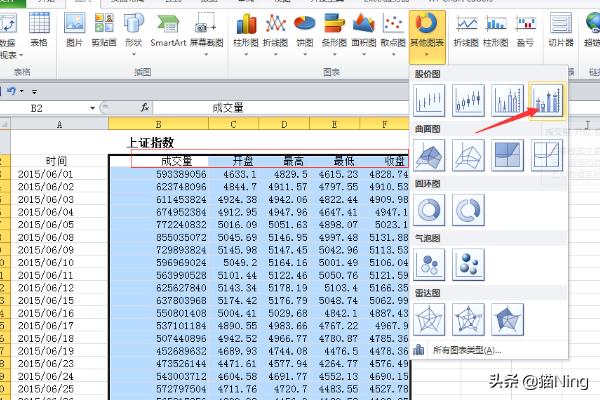Click the 成交量 header cell
600x400 pixels.
click(176, 161)
